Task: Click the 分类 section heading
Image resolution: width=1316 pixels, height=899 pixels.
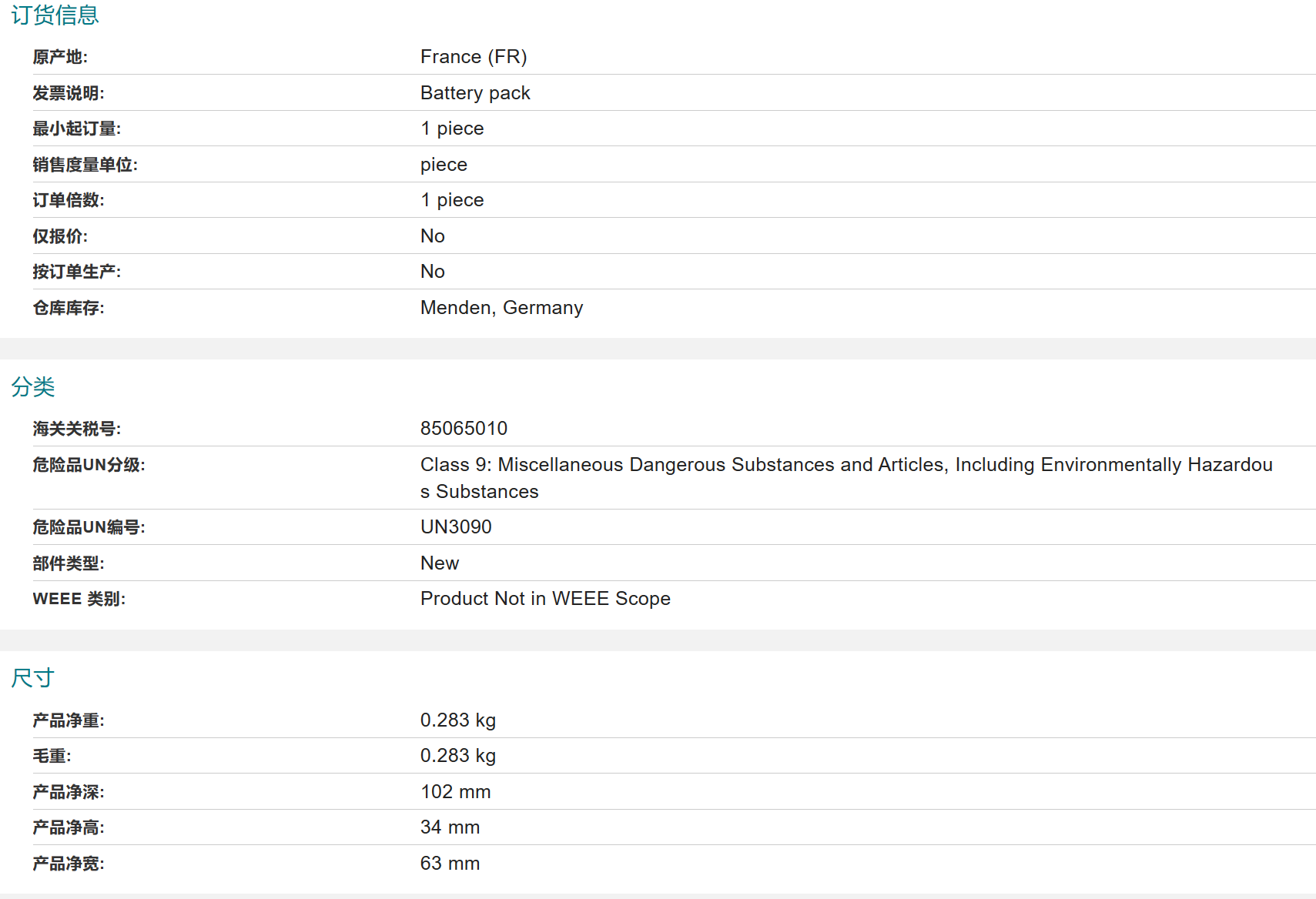Action: [x=33, y=386]
